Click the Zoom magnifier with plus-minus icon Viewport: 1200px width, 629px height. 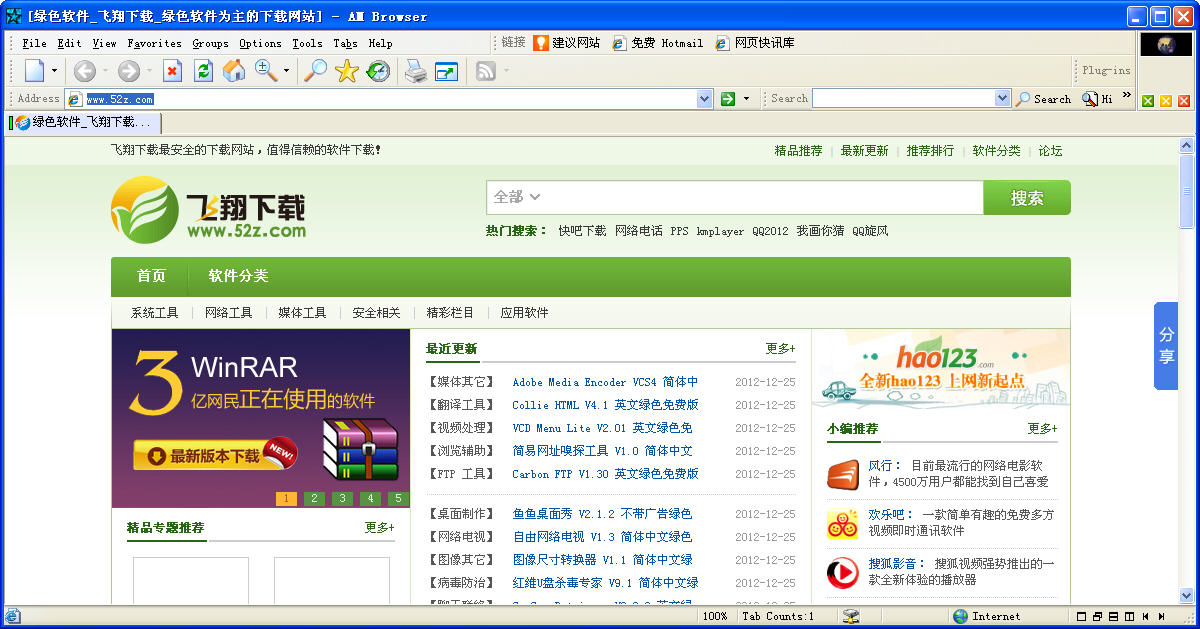265,70
